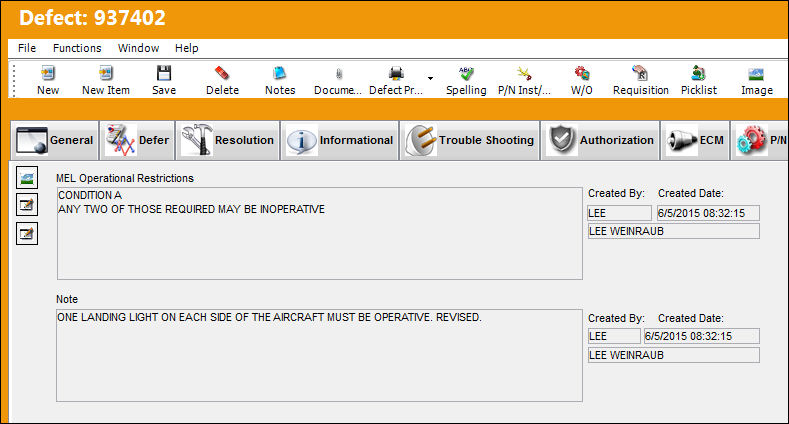Click inside the Note text area
This screenshot has width=789, height=424.
tap(320, 356)
